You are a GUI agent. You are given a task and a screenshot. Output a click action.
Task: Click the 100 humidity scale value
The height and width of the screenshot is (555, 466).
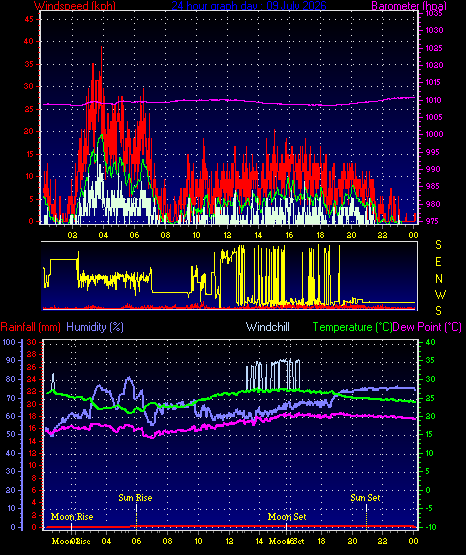click(9, 342)
